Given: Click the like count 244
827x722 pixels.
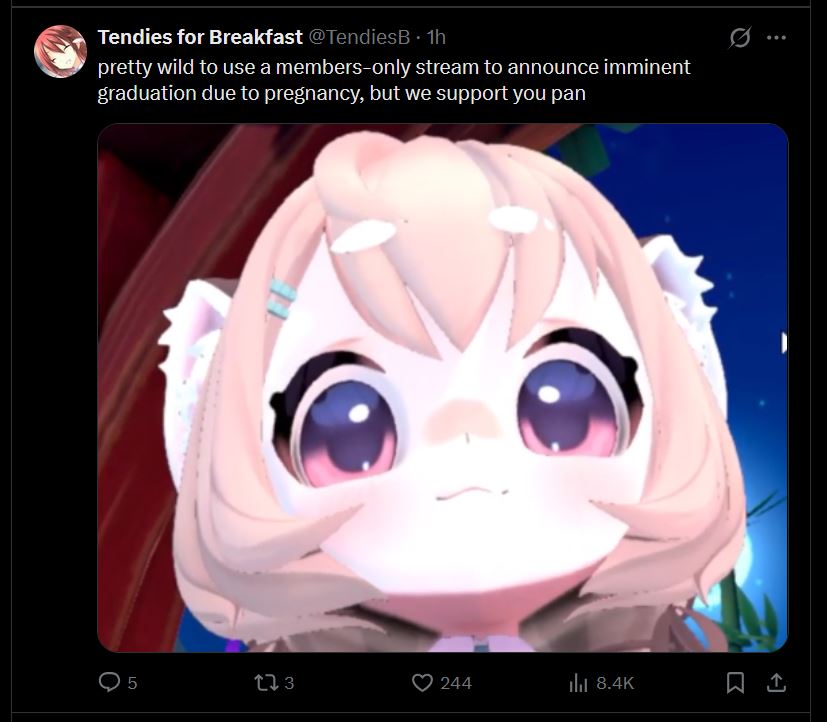Looking at the screenshot, I should 456,684.
